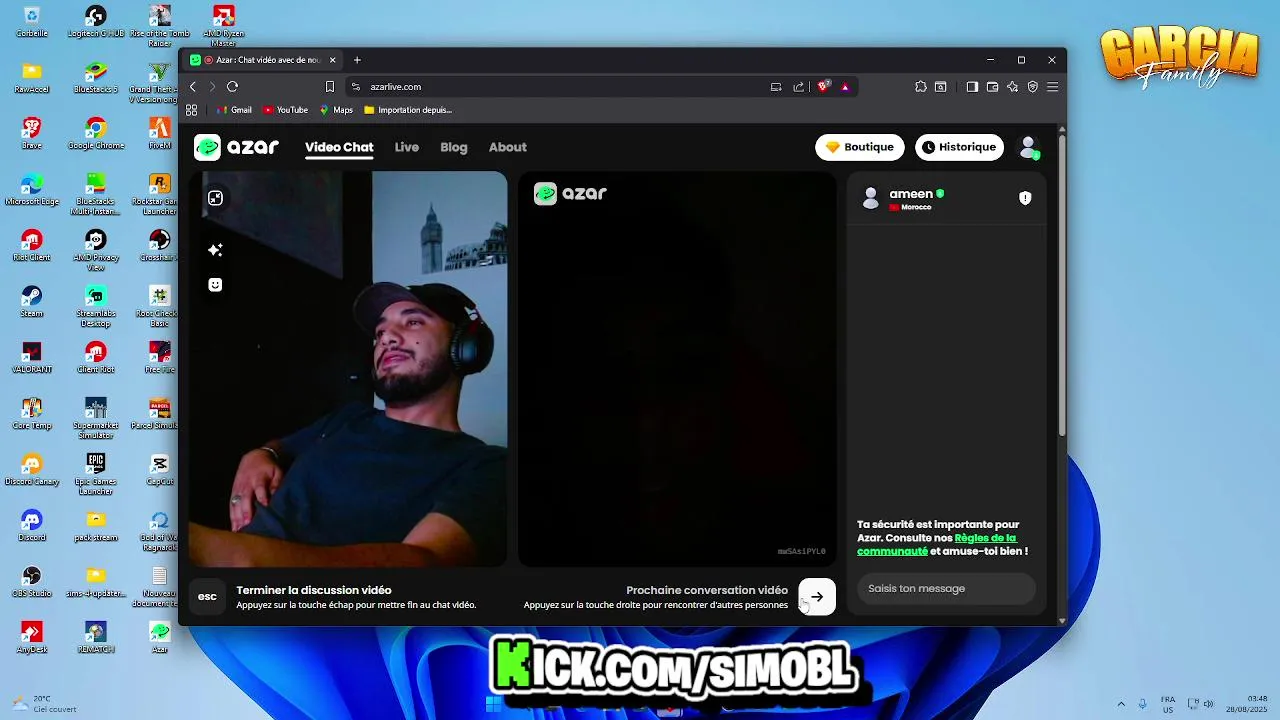The image size is (1280, 720).
Task: Open the YouTube bookmark
Action: click(285, 110)
